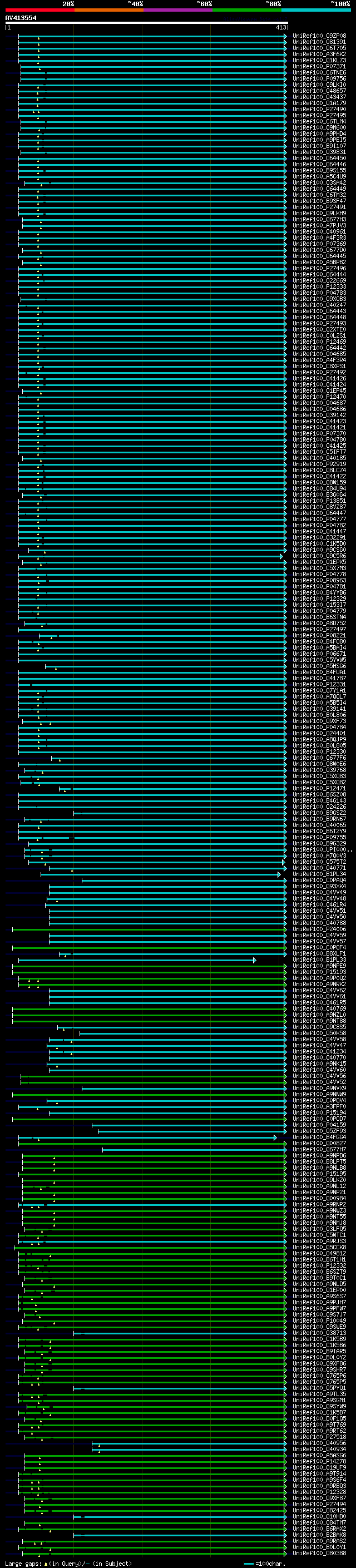Image resolution: width=356 pixels, height=1568 pixels.
Task: Select the UniRef100_A5BPB2 label
Action: click(x=319, y=263)
